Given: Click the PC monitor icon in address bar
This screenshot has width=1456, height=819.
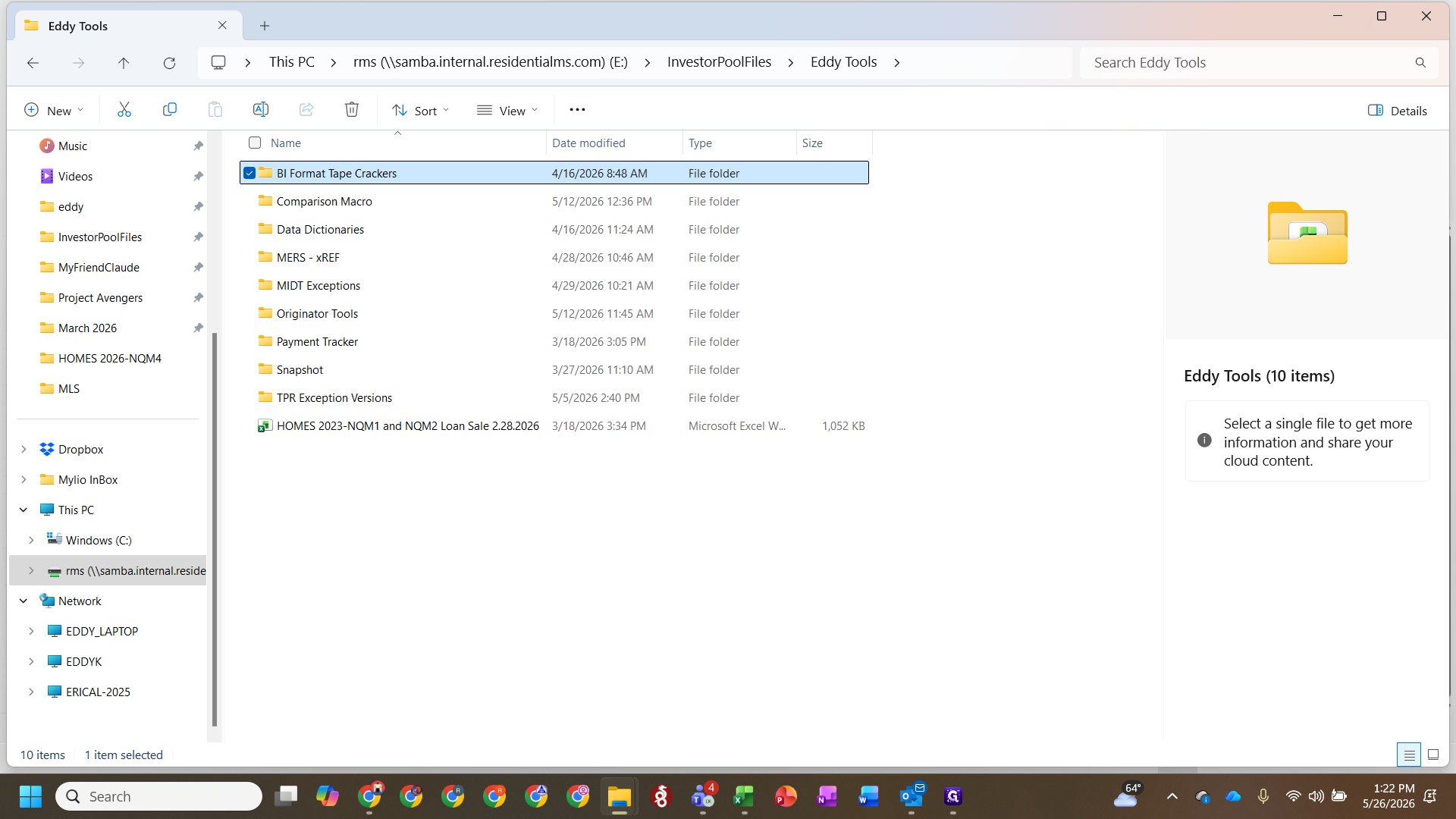Looking at the screenshot, I should [218, 62].
